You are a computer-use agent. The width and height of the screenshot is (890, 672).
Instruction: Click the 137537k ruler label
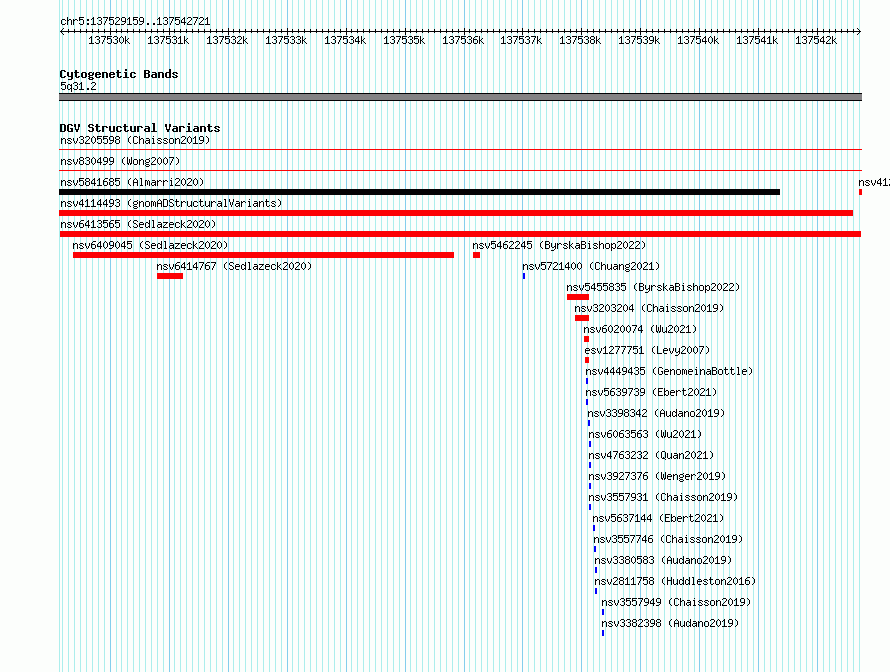tap(521, 40)
